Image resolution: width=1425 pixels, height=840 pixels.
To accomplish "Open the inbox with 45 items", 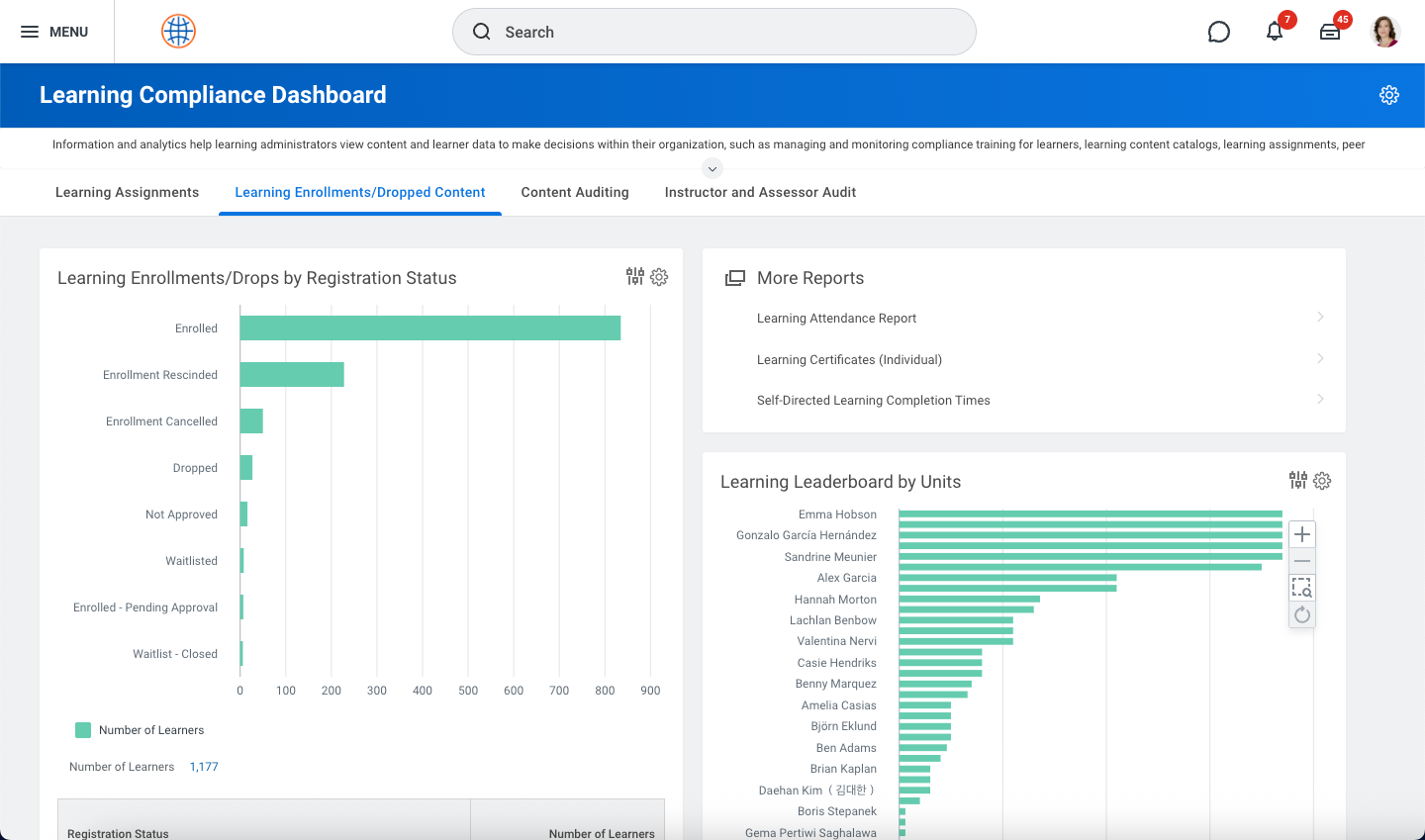I will point(1330,32).
